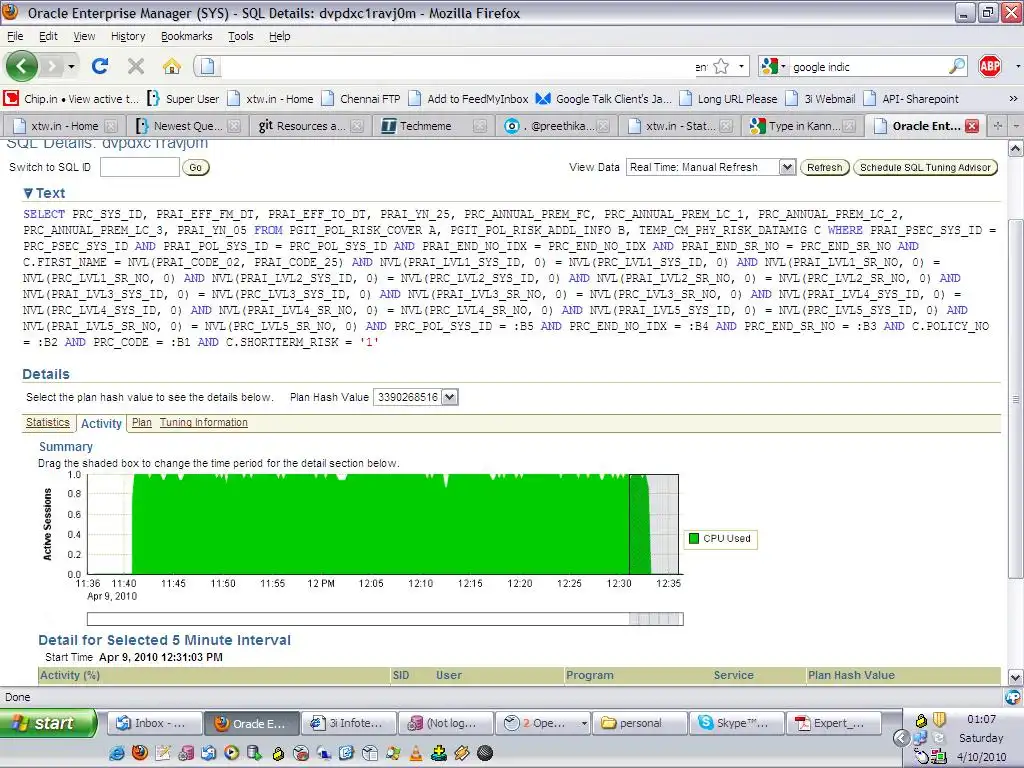Open the search engine selector Google icon
Screen dimensions: 1024x768
(773, 66)
